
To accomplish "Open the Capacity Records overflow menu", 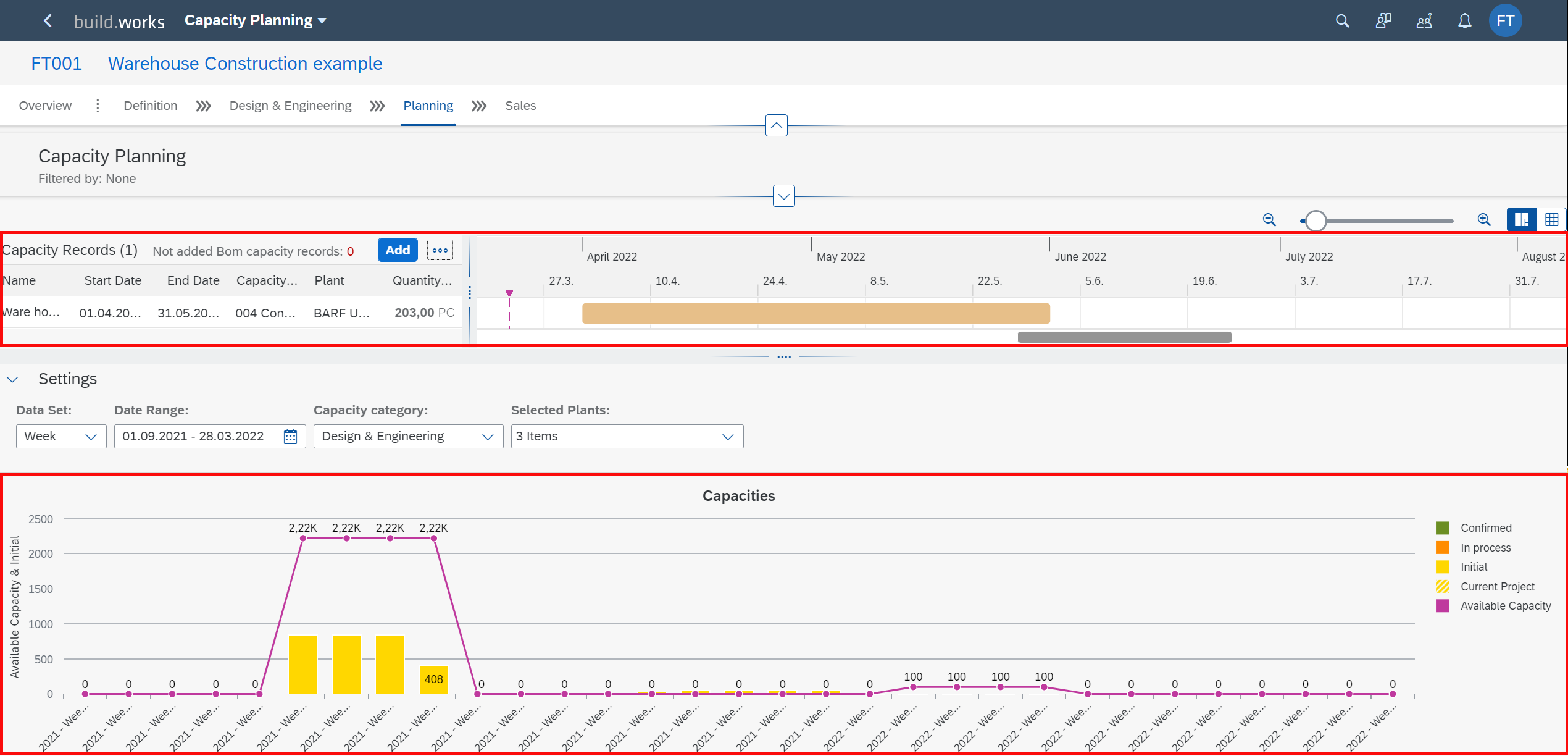I will tap(440, 250).
